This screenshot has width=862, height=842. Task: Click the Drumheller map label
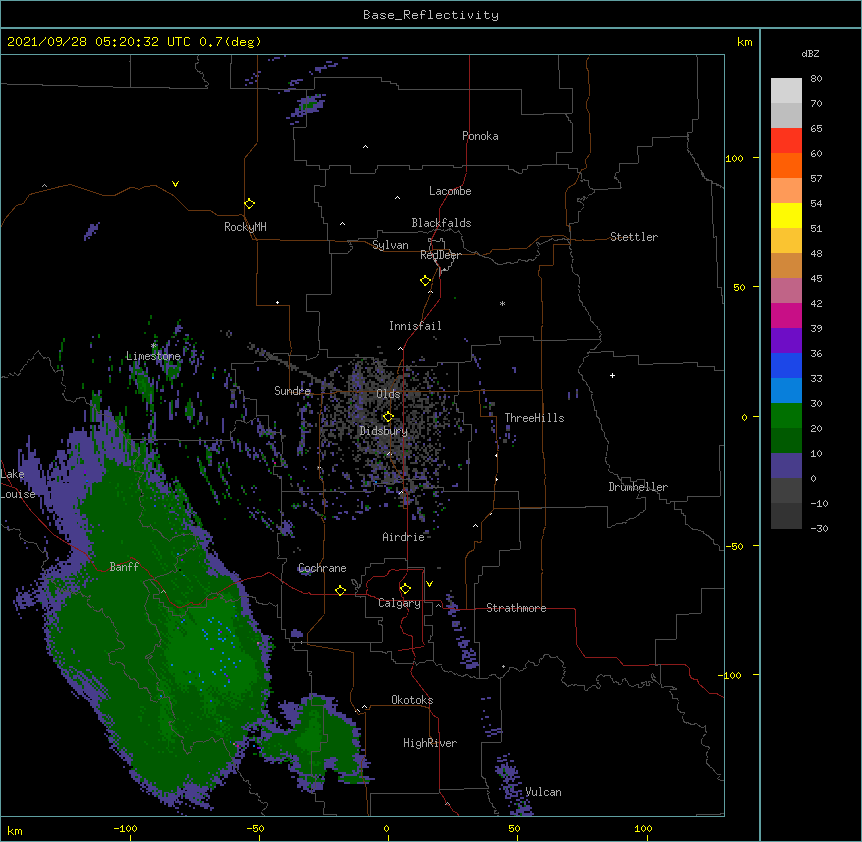point(638,487)
